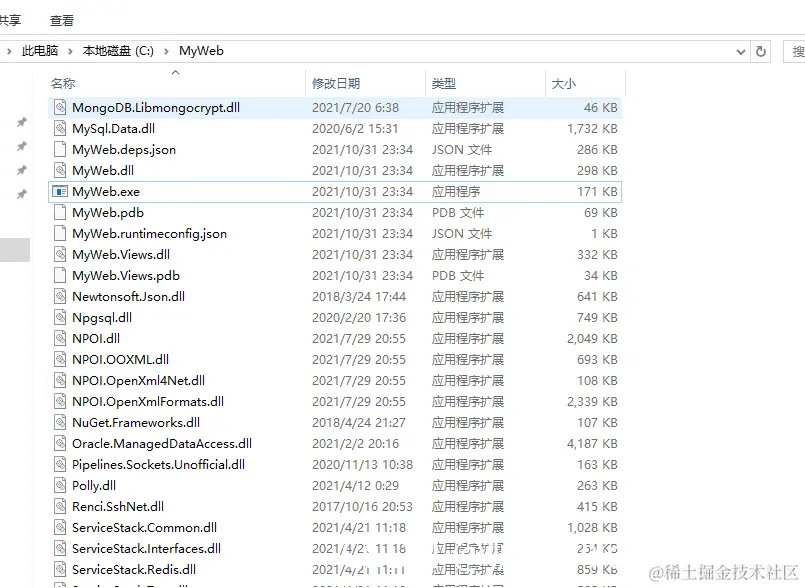Click the Renci.SshNet.dll file icon
This screenshot has height=588, width=805.
pos(60,506)
